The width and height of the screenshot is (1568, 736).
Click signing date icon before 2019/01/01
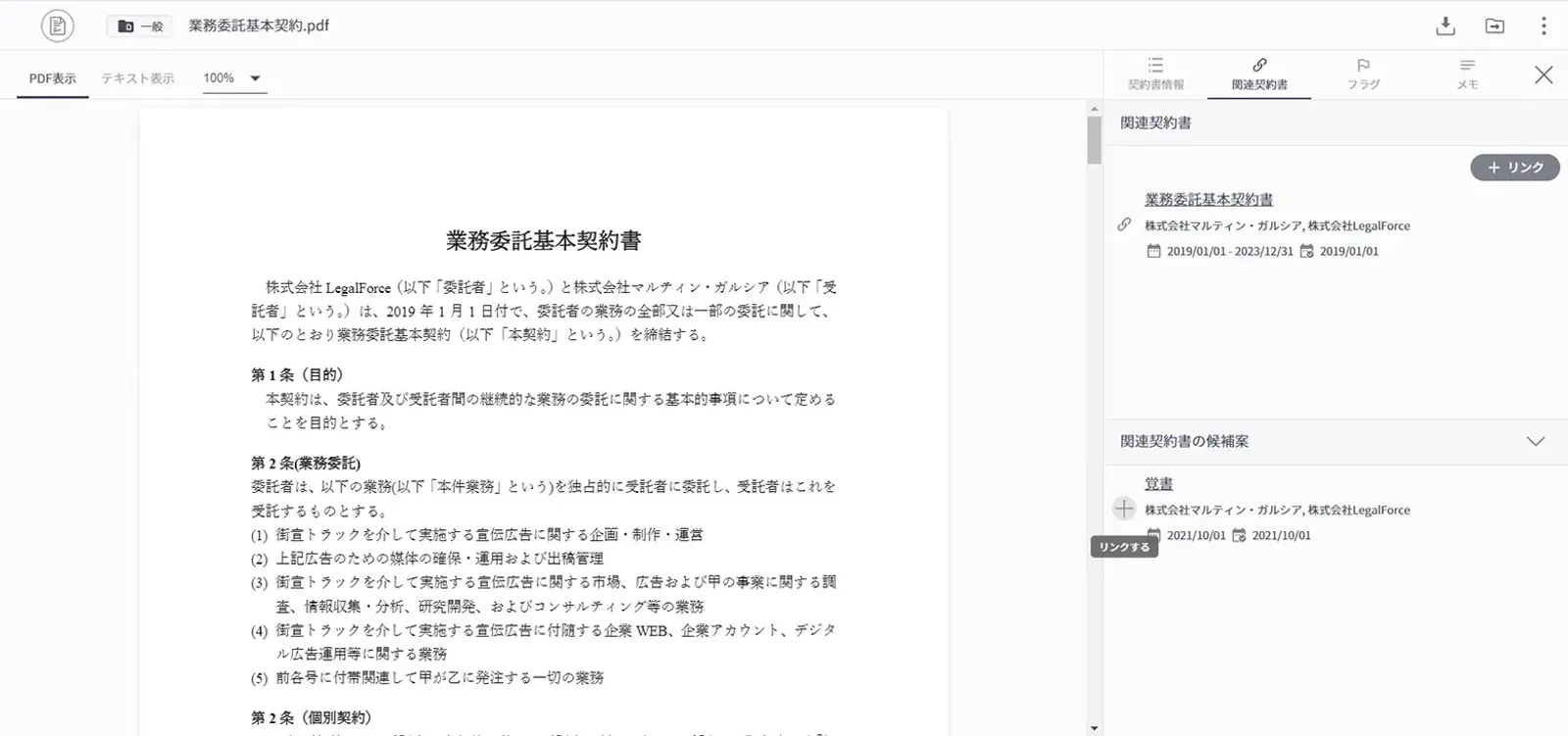[1306, 251]
